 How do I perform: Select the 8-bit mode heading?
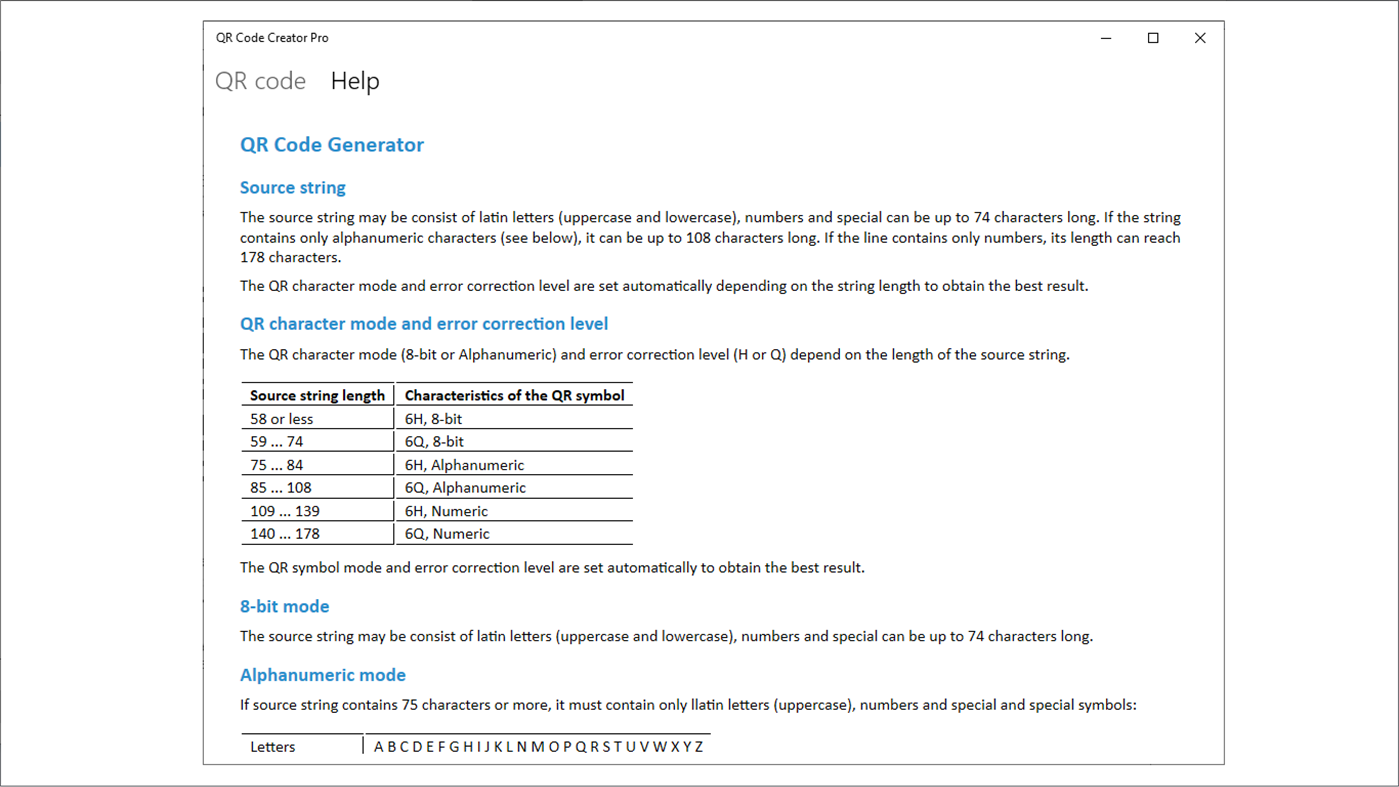click(284, 606)
